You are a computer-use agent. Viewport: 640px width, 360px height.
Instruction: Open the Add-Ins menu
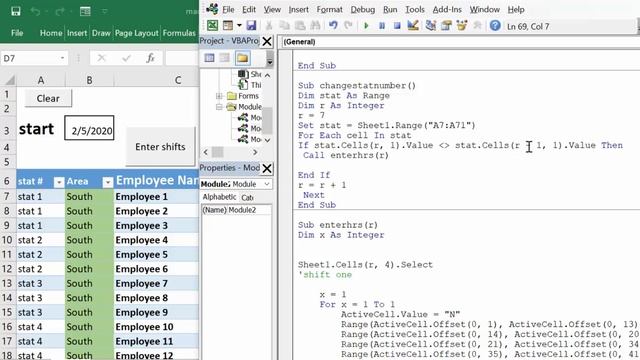[447, 9]
